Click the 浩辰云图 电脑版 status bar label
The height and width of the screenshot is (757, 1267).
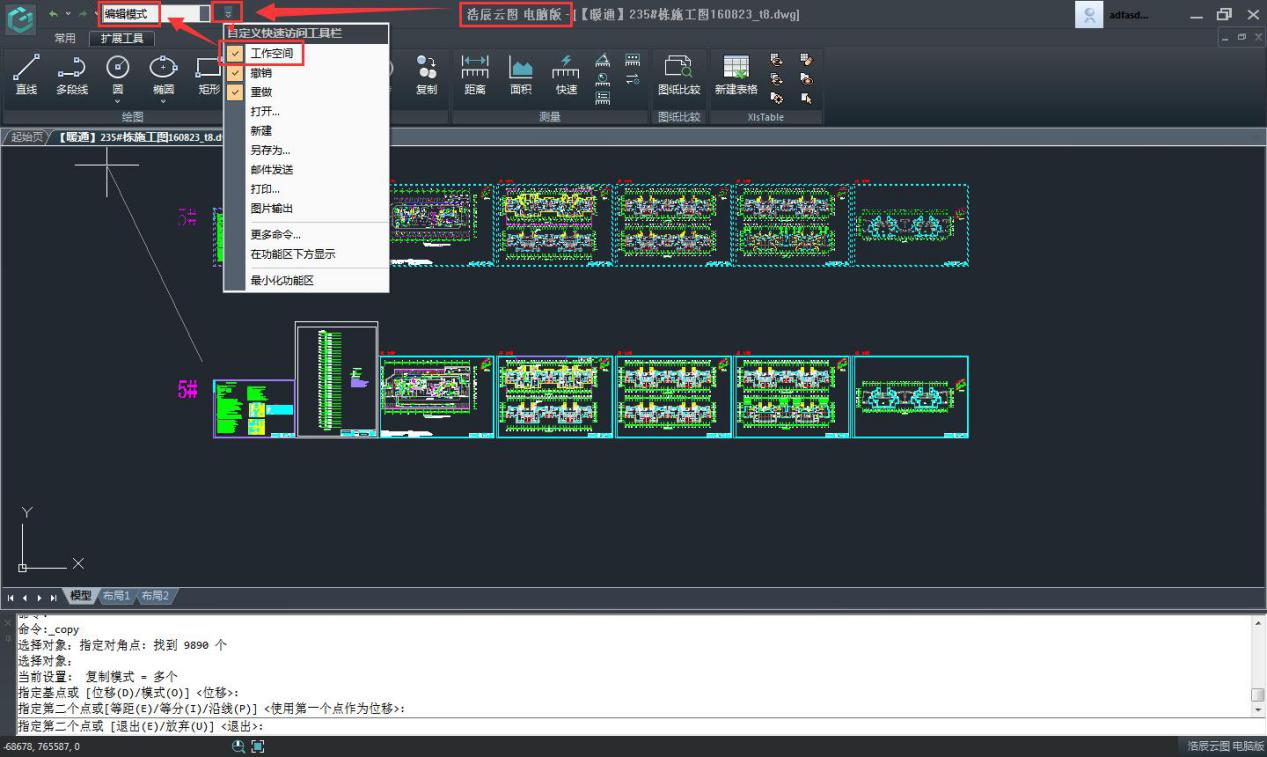pyautogui.click(x=1225, y=746)
